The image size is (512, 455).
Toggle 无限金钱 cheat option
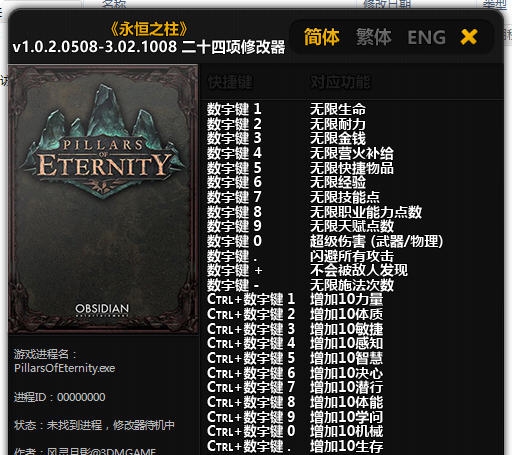tap(338, 139)
